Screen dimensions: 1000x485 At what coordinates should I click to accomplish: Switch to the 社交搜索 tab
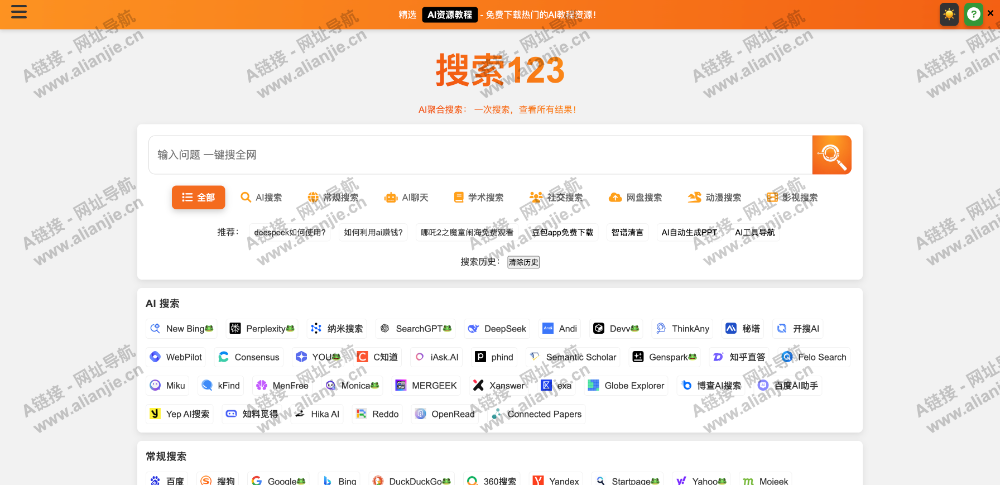click(556, 197)
